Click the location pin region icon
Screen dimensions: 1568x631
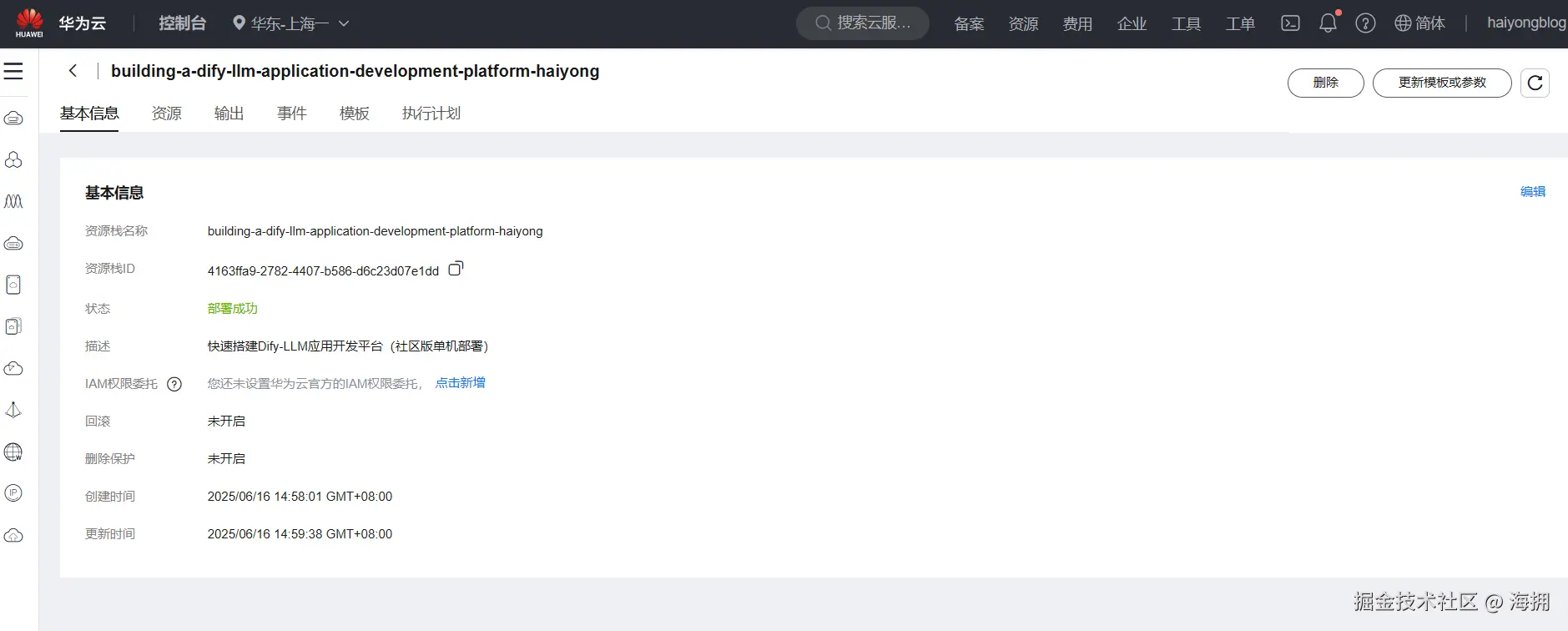(x=239, y=23)
